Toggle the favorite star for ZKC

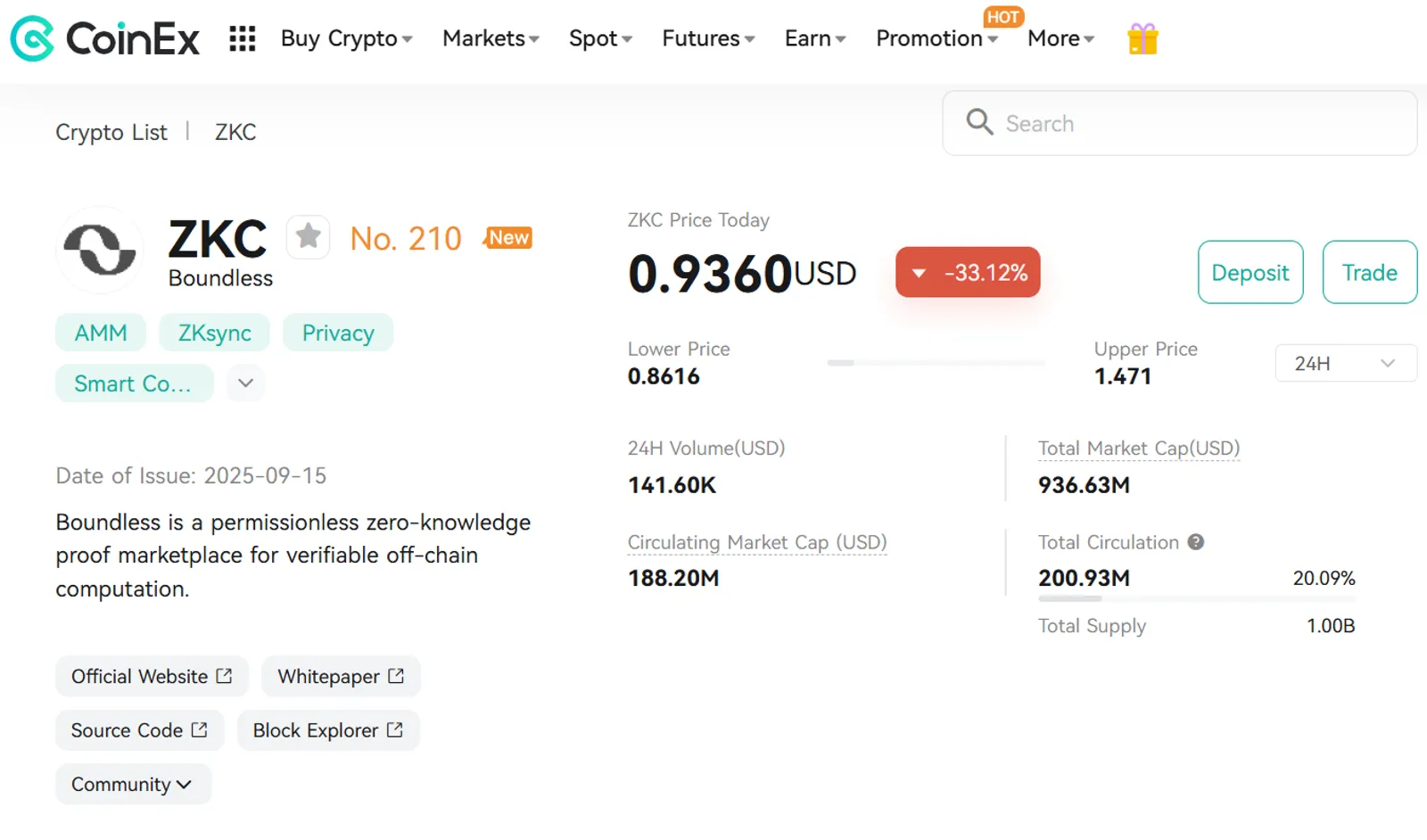tap(309, 237)
